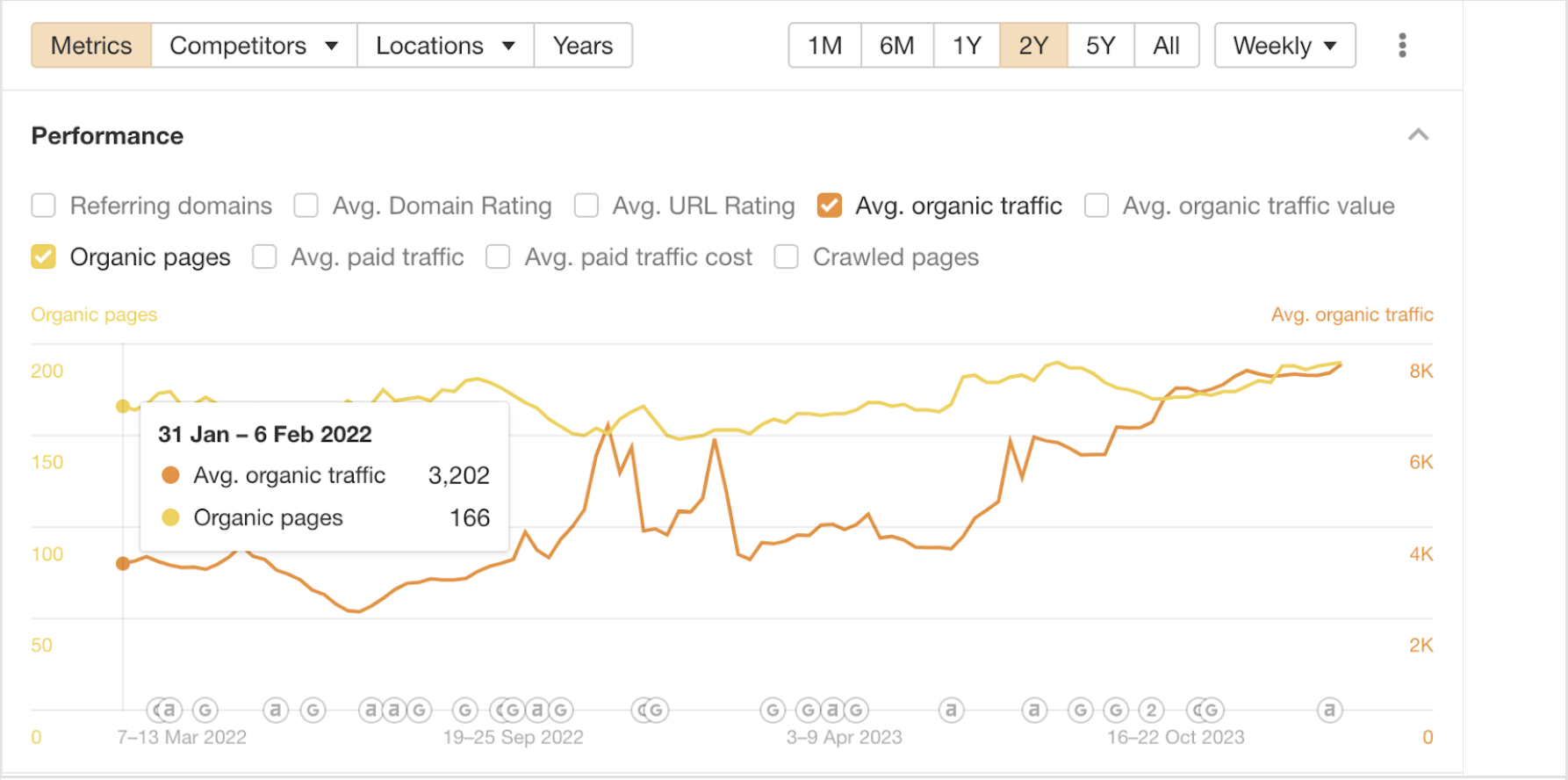Select the 2Y time range
Screen dimensions: 1568x780
1033,46
